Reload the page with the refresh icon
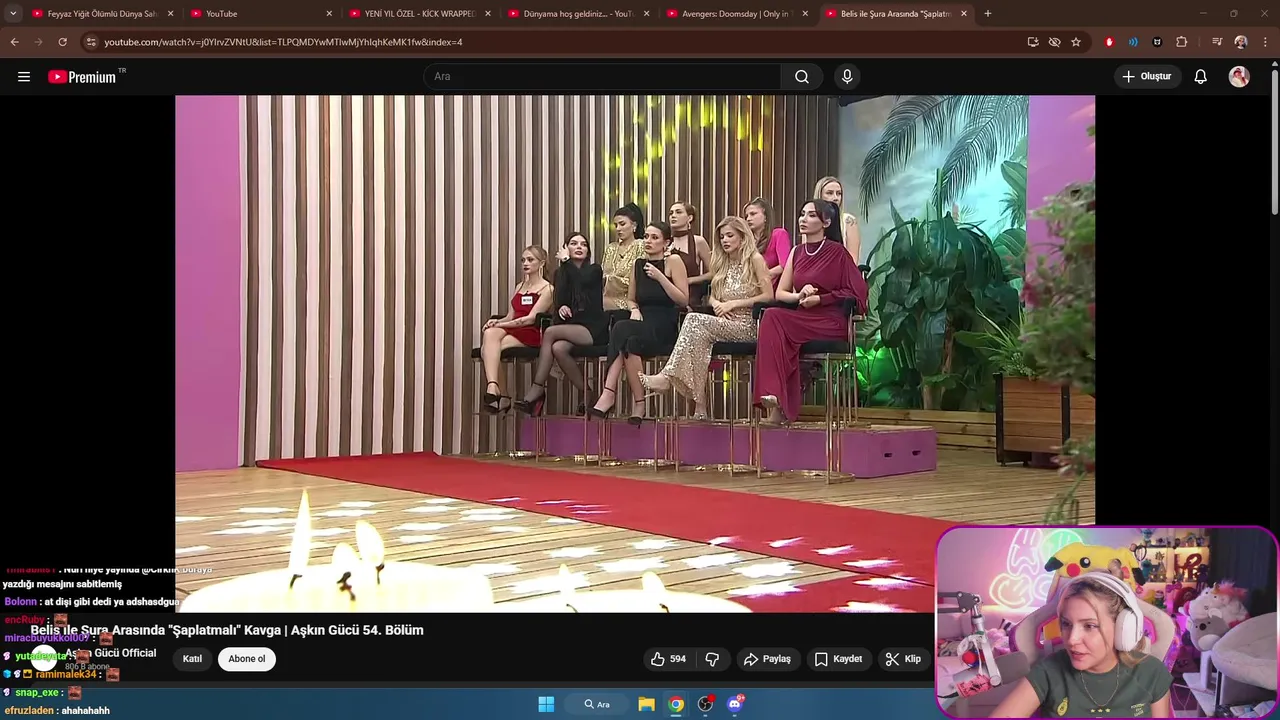The height and width of the screenshot is (720, 1280). point(62,42)
